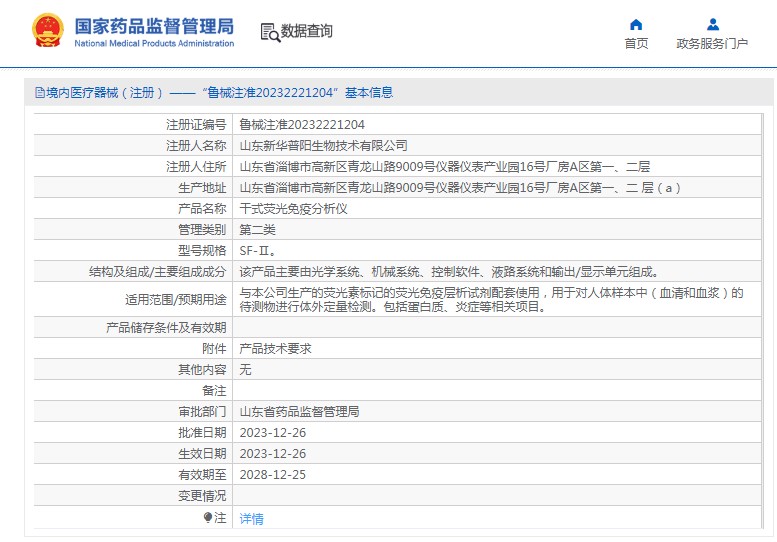Click the 注册人名称 label

pos(196,146)
